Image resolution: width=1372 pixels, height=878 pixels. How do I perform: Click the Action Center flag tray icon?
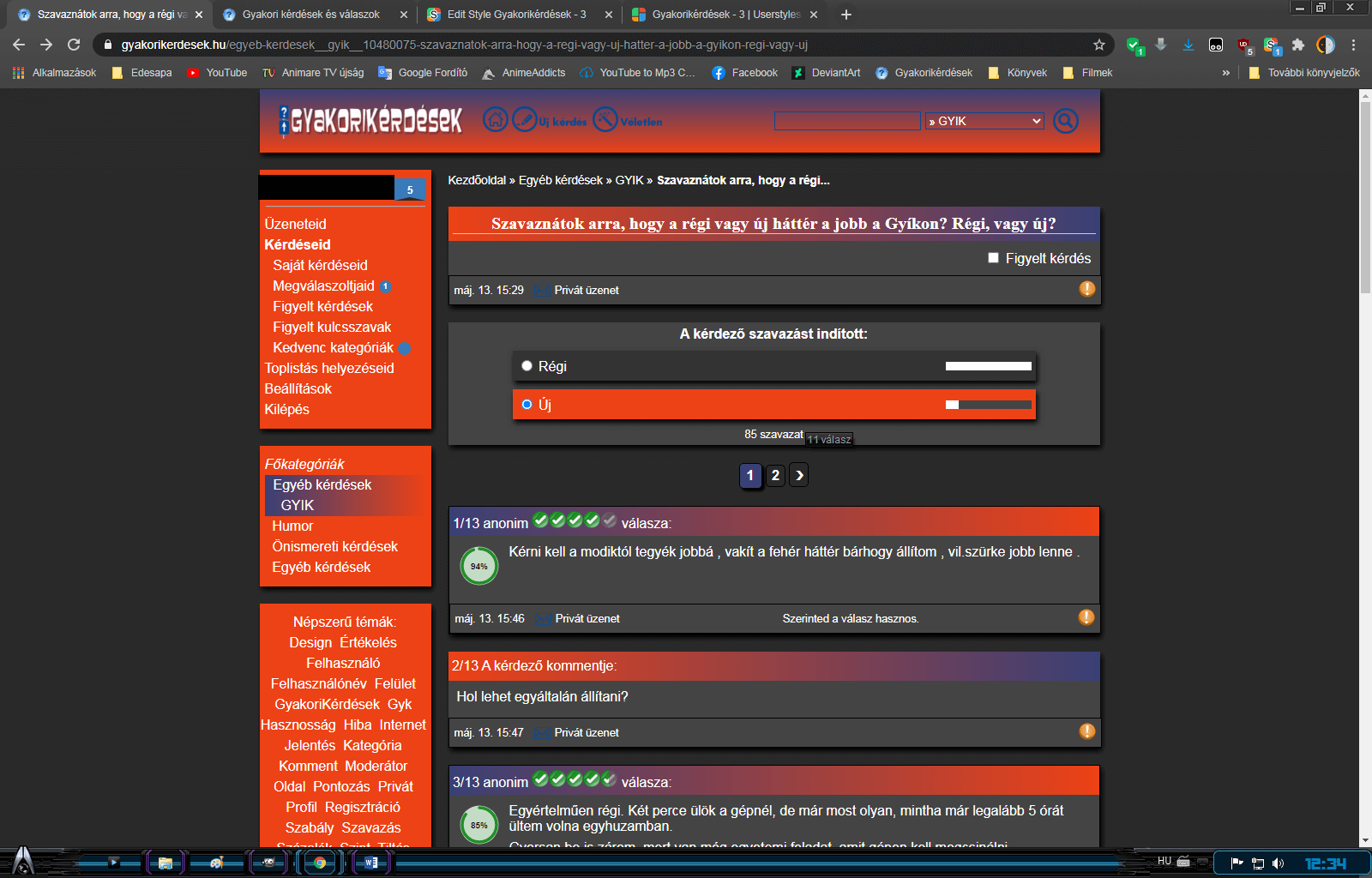[1237, 863]
